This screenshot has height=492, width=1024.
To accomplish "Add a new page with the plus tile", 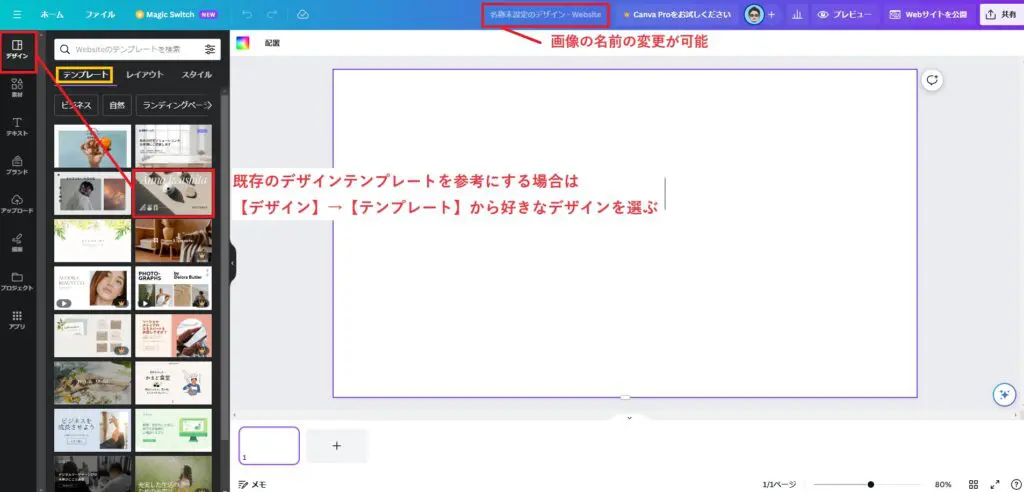I will [337, 446].
